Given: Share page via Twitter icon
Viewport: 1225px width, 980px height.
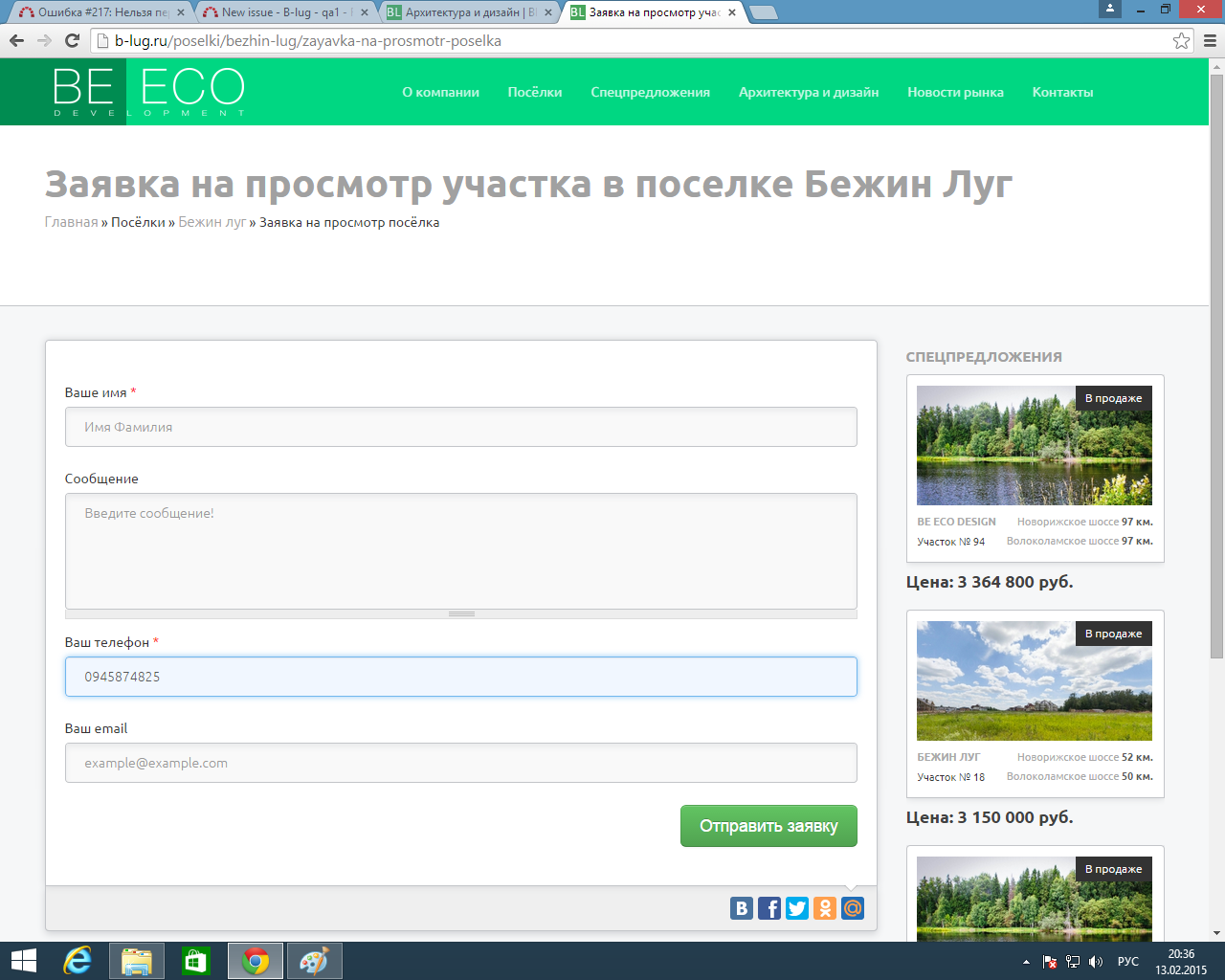Looking at the screenshot, I should tap(796, 908).
